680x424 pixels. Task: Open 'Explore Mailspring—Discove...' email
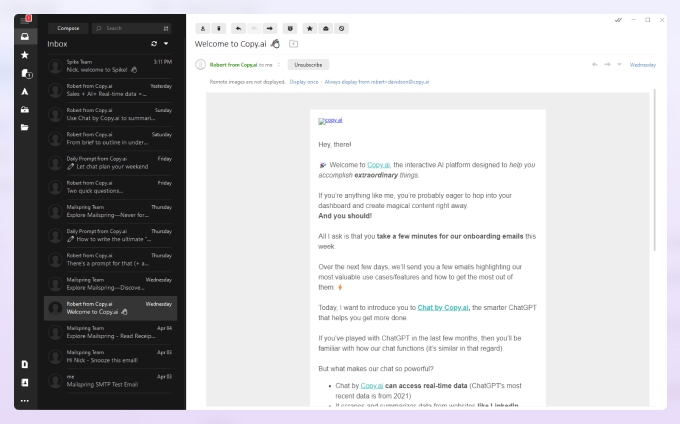point(111,284)
